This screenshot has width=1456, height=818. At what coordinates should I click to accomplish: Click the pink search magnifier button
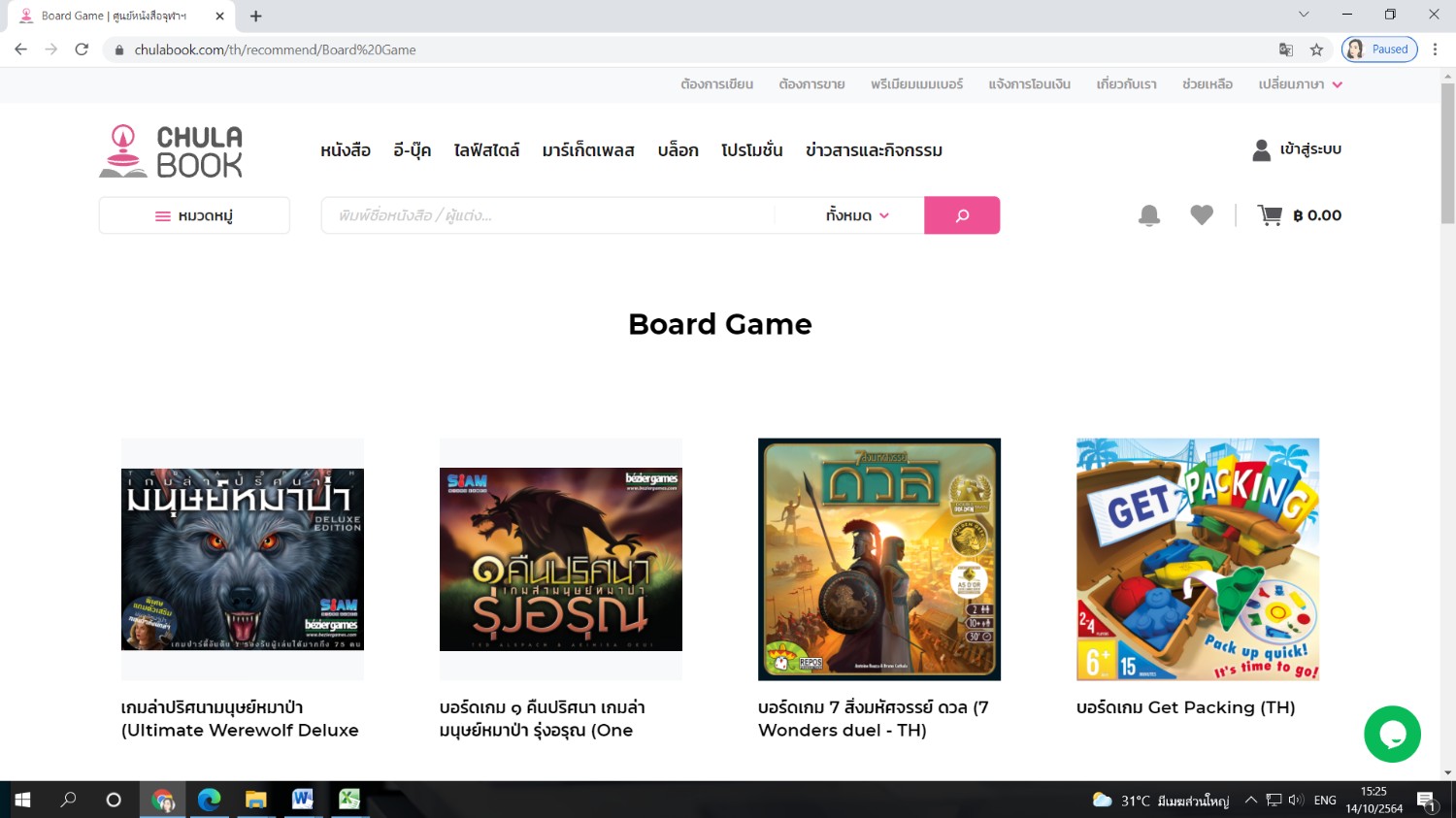962,215
